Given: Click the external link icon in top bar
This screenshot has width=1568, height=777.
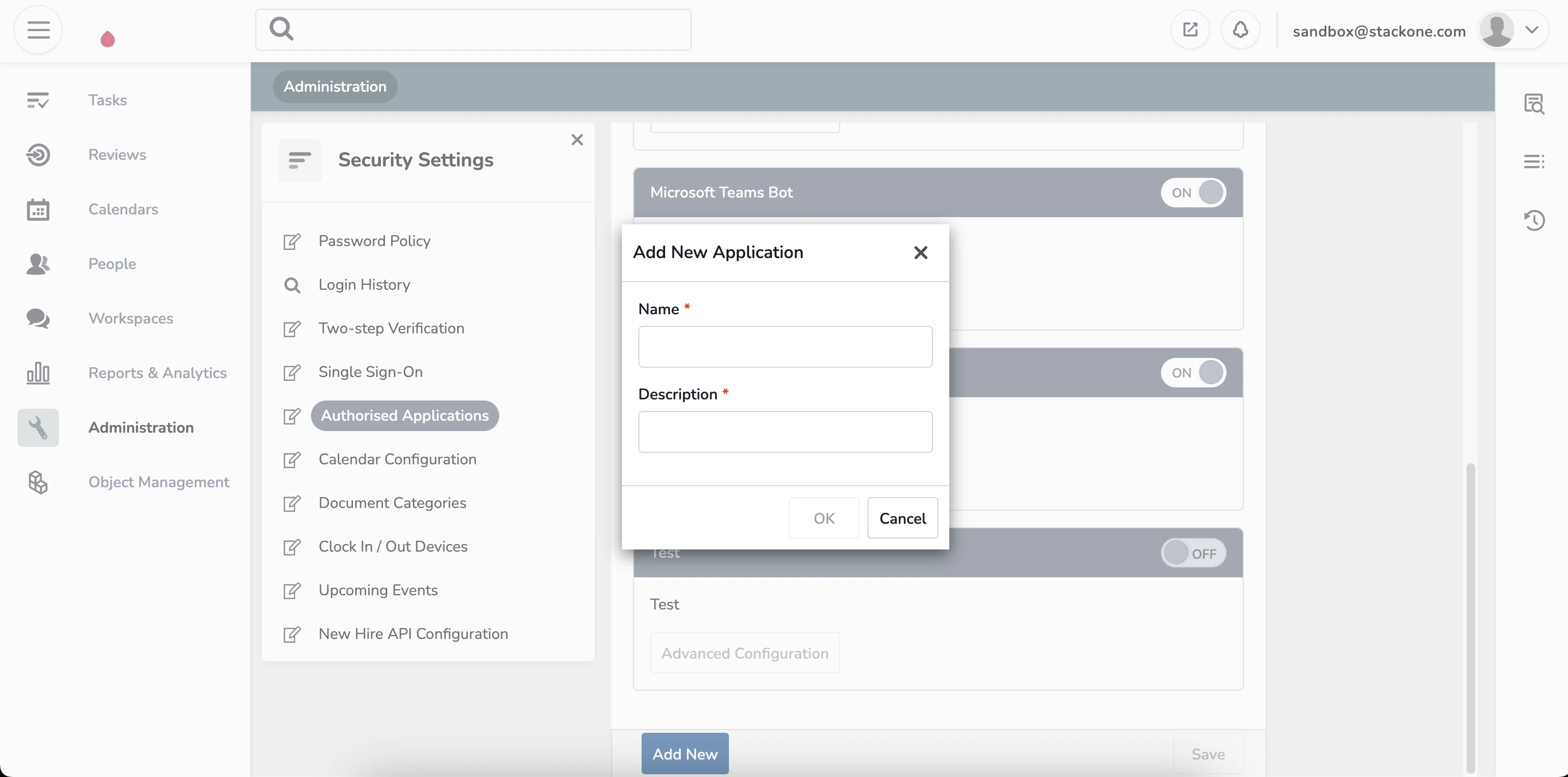Looking at the screenshot, I should pyautogui.click(x=1190, y=29).
